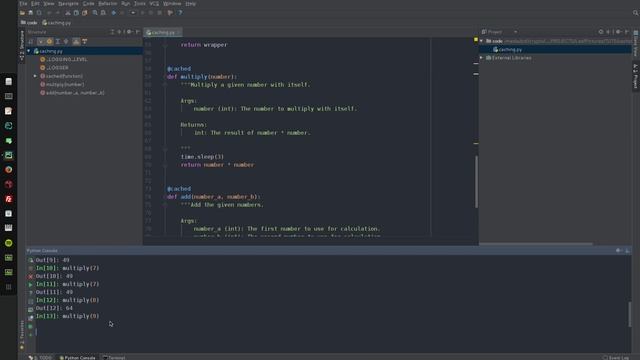Click the Replace toolbar icon

(103, 13)
